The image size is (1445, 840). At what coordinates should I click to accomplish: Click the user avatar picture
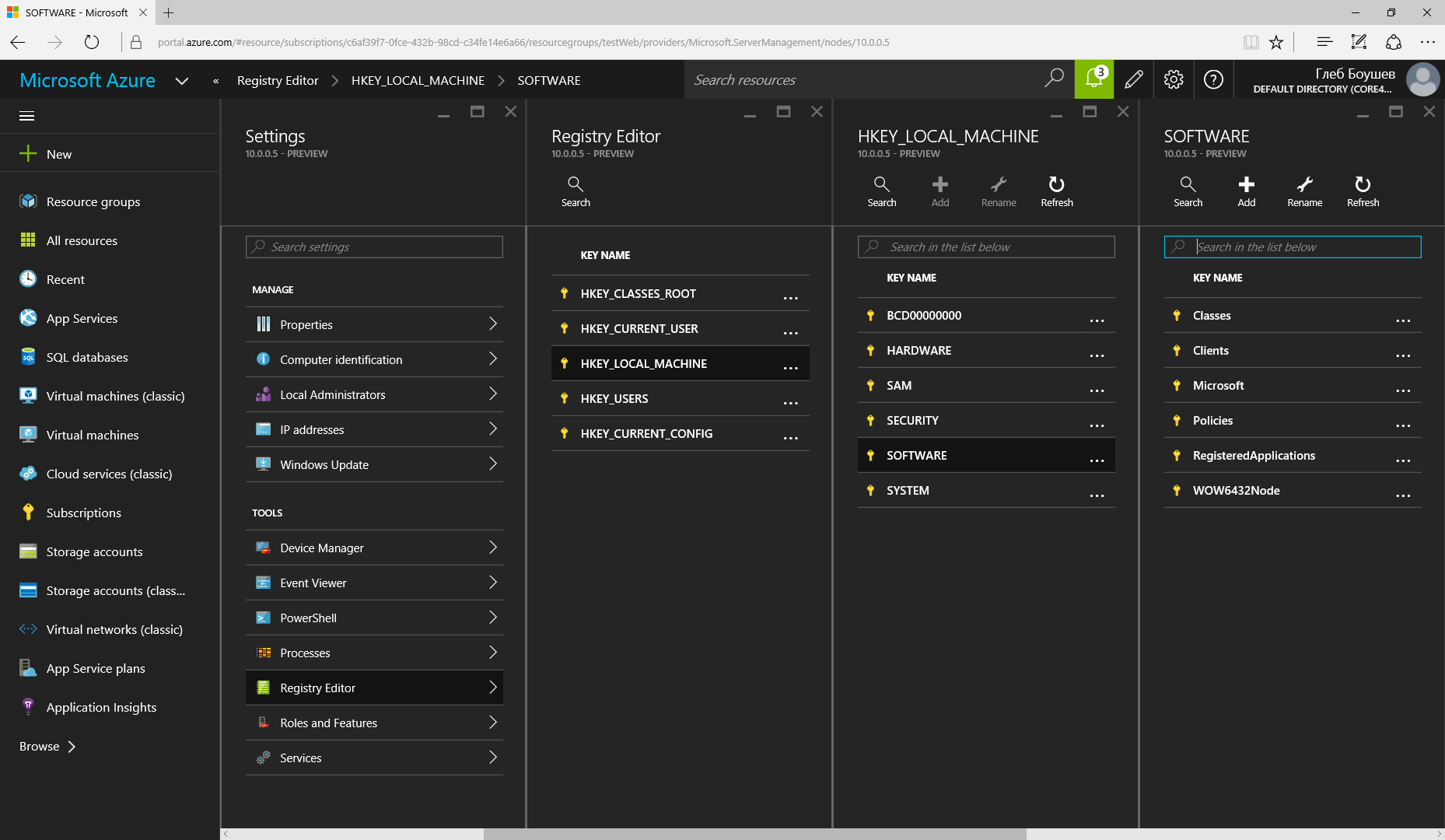(x=1423, y=79)
